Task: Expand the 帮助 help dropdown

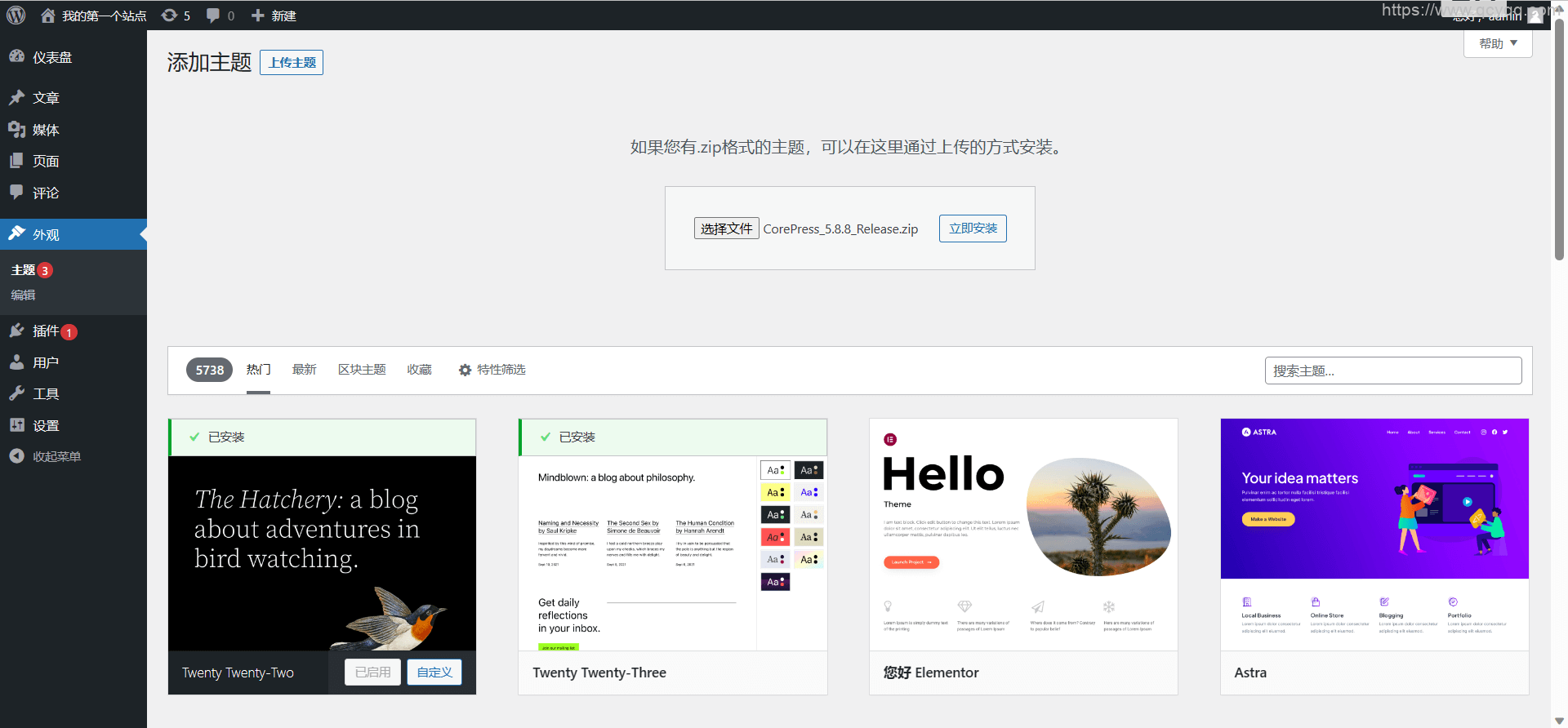Action: point(1498,43)
